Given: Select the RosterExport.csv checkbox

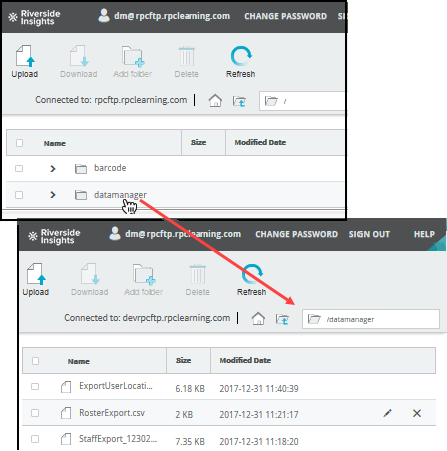Looking at the screenshot, I should pos(35,413).
